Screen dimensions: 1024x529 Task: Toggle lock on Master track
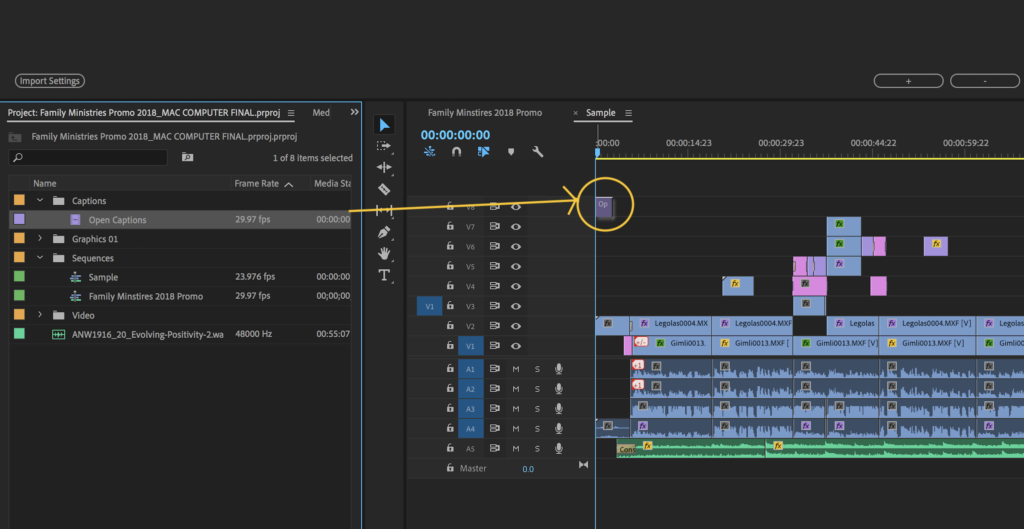(450, 468)
